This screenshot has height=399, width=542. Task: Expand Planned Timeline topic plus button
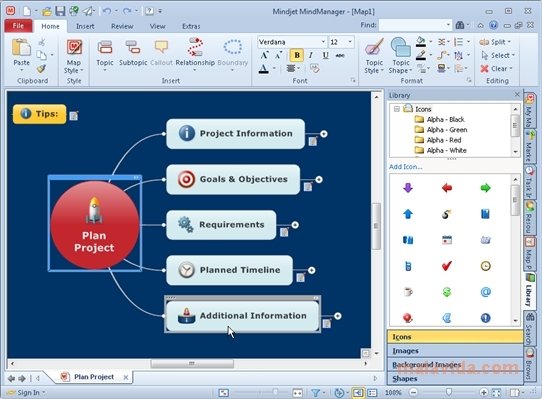tap(311, 270)
